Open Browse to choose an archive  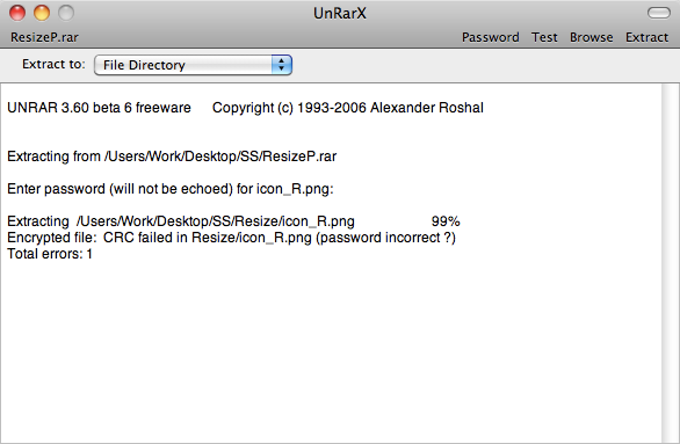coord(591,37)
